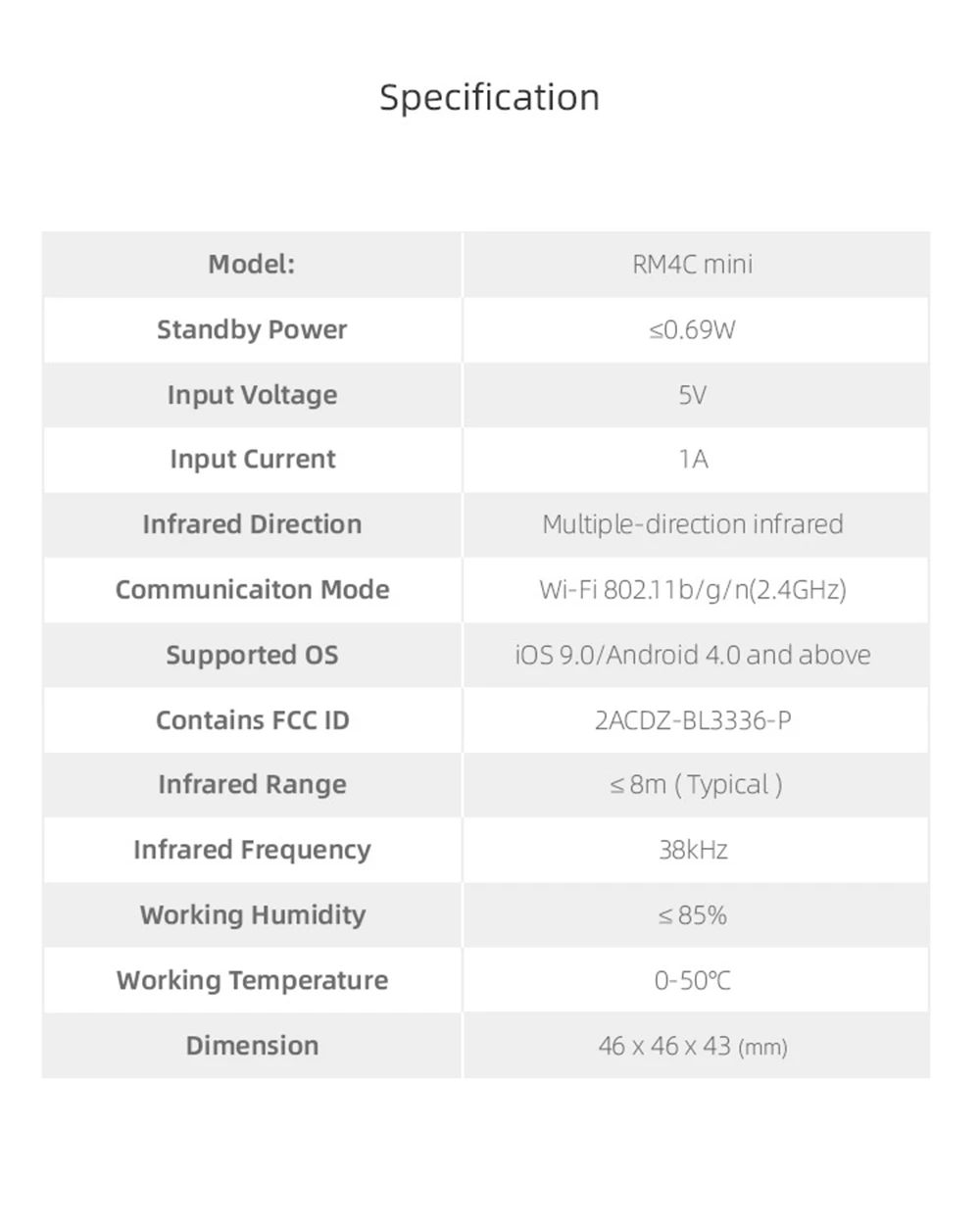
Task: Select the Supported OS label
Action: [x=252, y=655]
